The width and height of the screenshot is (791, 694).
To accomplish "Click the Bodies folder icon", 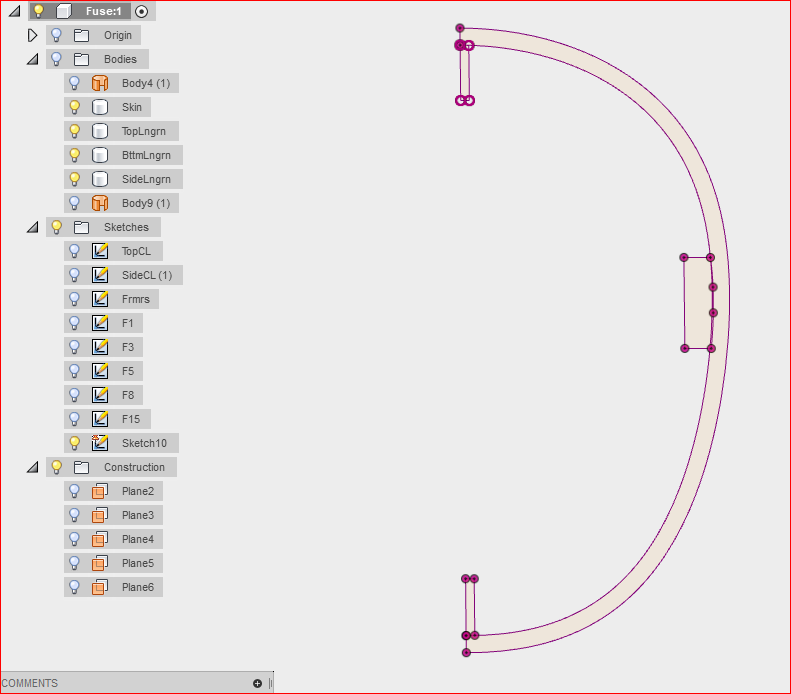I will point(81,60).
